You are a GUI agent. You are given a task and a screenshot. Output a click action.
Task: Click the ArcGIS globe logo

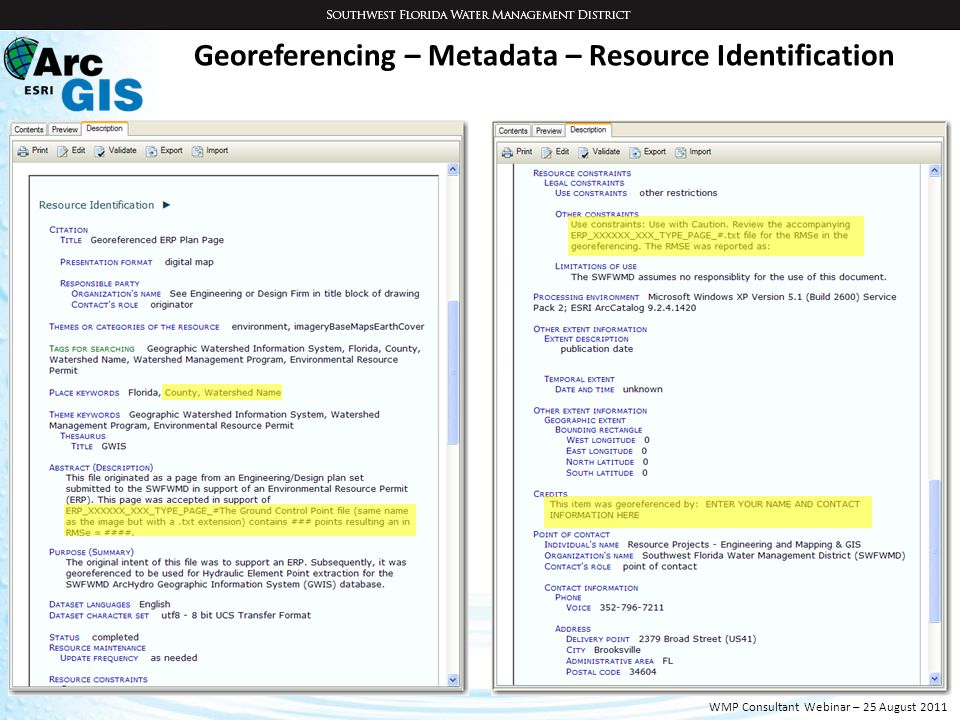[x=21, y=59]
